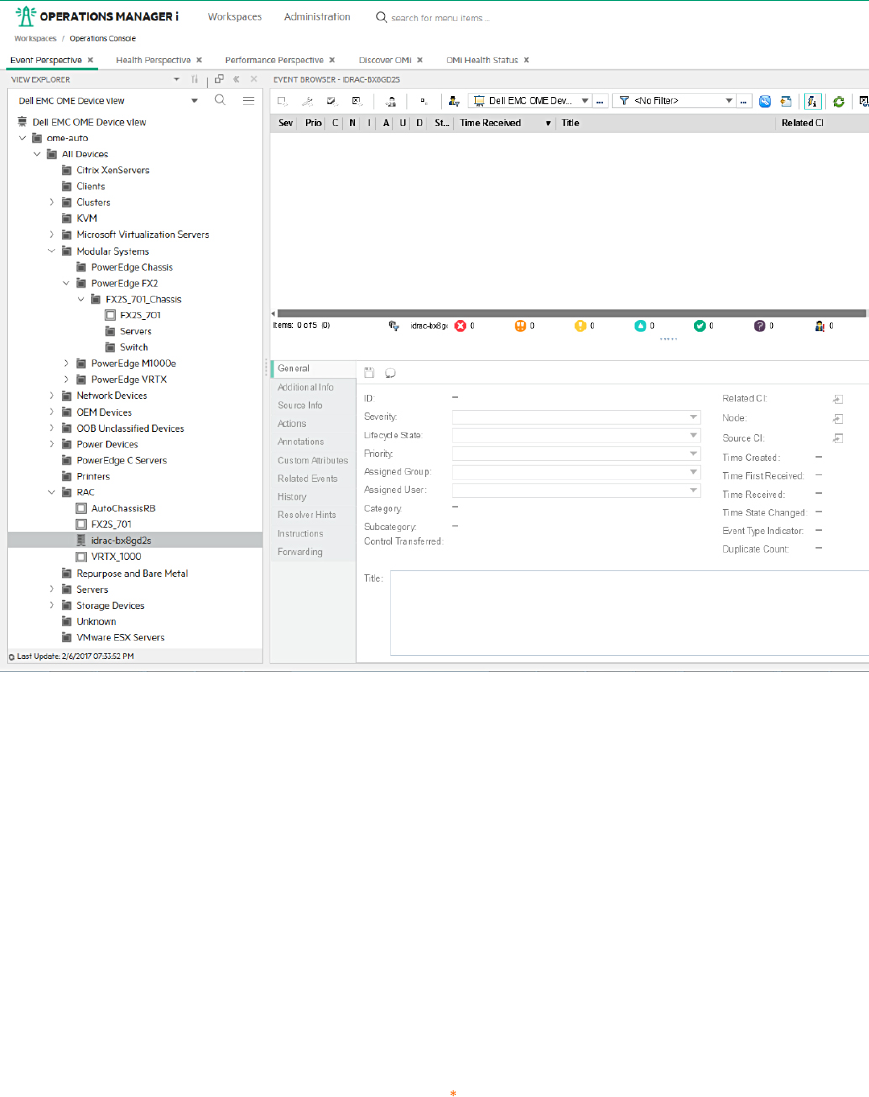Close the Event Perspective tab
This screenshot has height=1097, width=869.
click(x=90, y=60)
